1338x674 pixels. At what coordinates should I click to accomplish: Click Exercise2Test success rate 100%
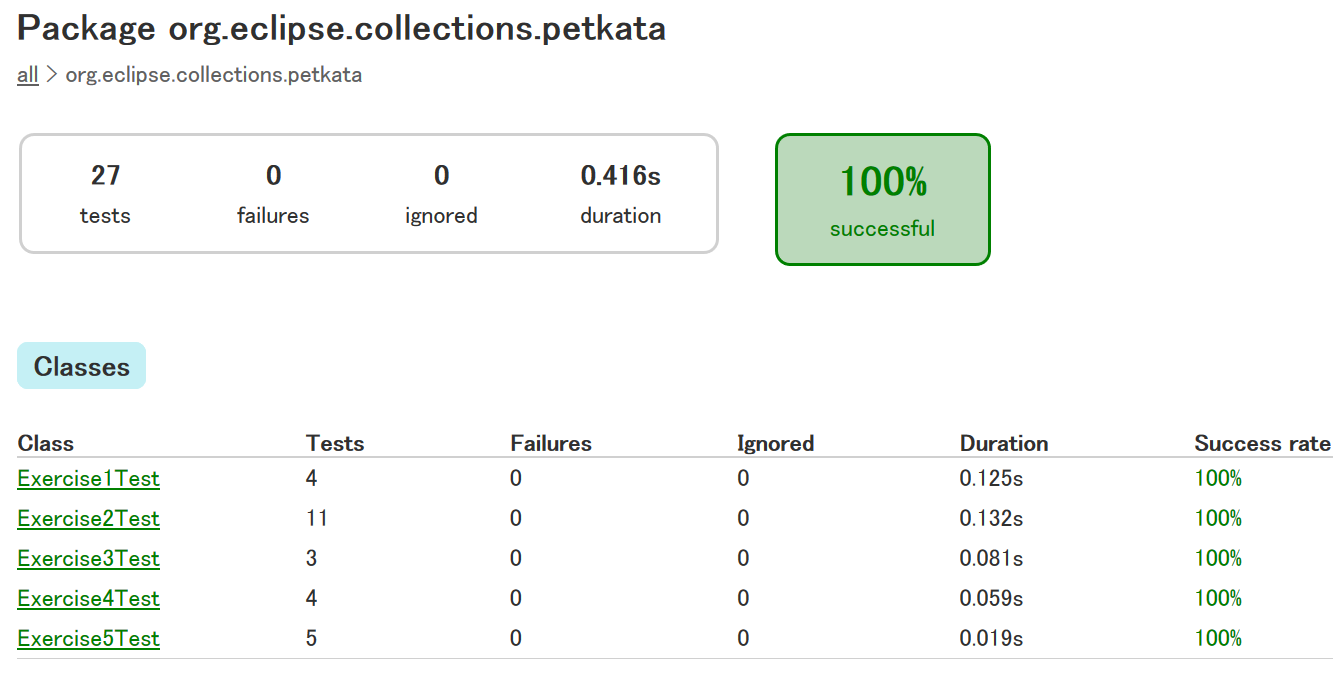pos(1218,519)
